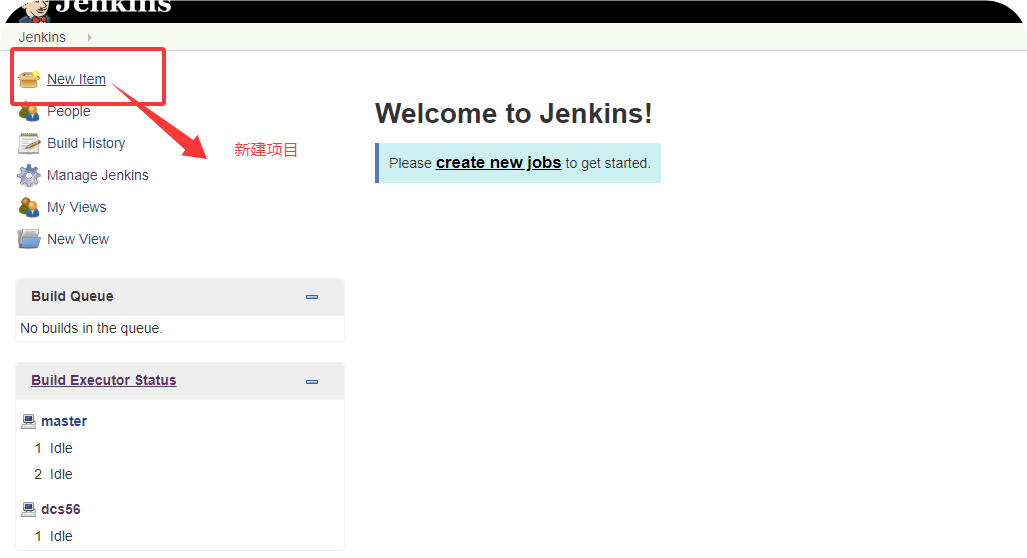1027x558 pixels.
Task: Click the Jenkins title in header
Action: (113, 7)
